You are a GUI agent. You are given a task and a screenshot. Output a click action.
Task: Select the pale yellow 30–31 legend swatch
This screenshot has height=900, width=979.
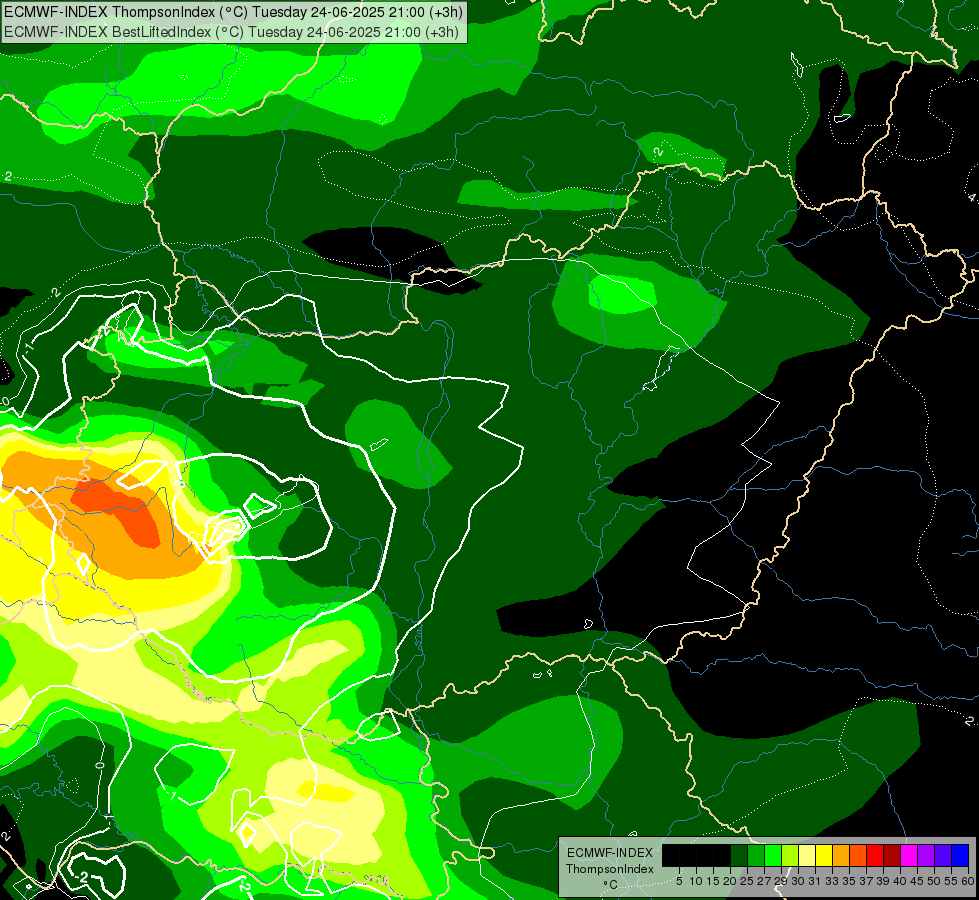(807, 855)
